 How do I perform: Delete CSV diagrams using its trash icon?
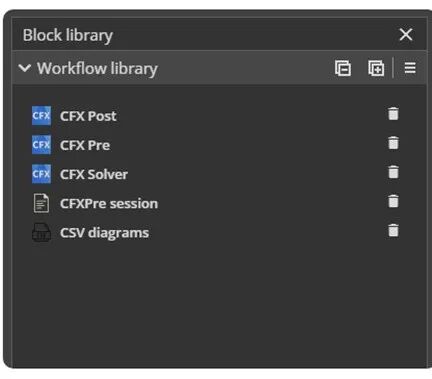[393, 230]
